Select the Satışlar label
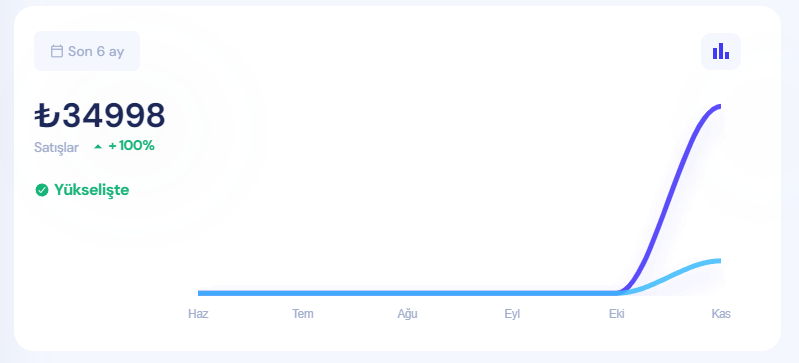Screen dimensions: 799x363 pos(57,147)
